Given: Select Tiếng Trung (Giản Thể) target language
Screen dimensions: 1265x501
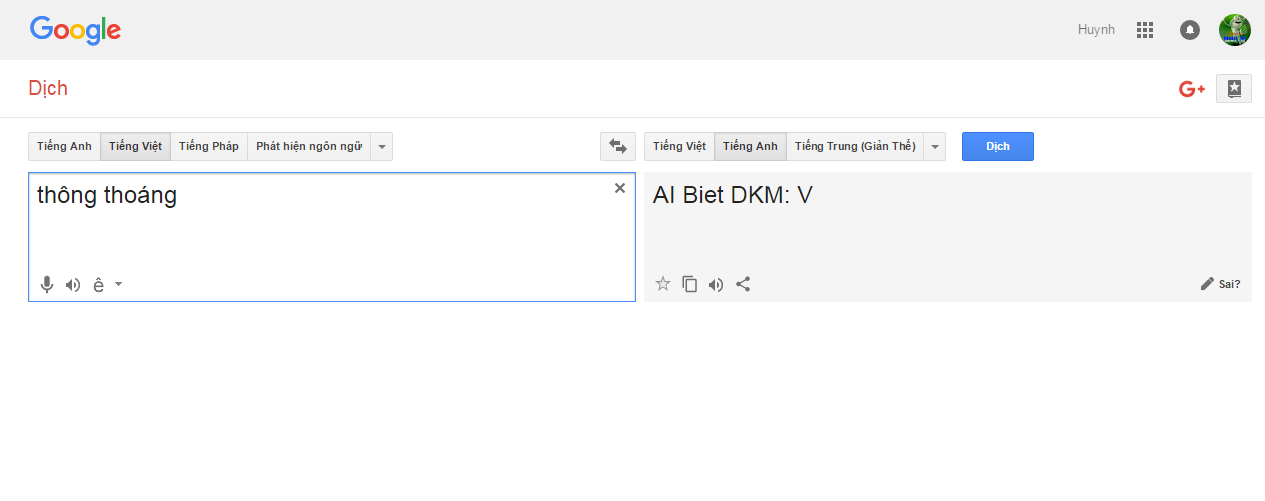Looking at the screenshot, I should [855, 147].
